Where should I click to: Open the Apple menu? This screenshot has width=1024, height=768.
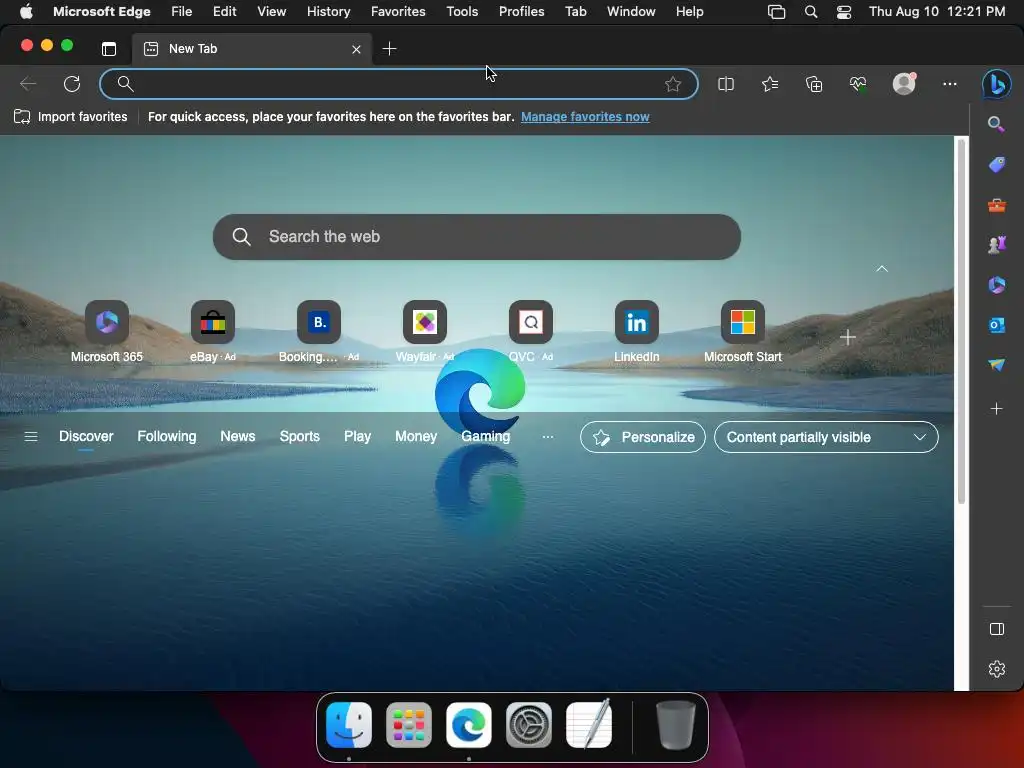26,12
